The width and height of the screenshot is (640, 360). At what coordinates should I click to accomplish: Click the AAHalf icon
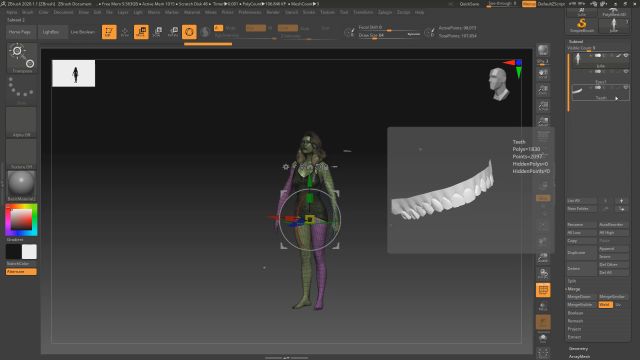pos(543,121)
